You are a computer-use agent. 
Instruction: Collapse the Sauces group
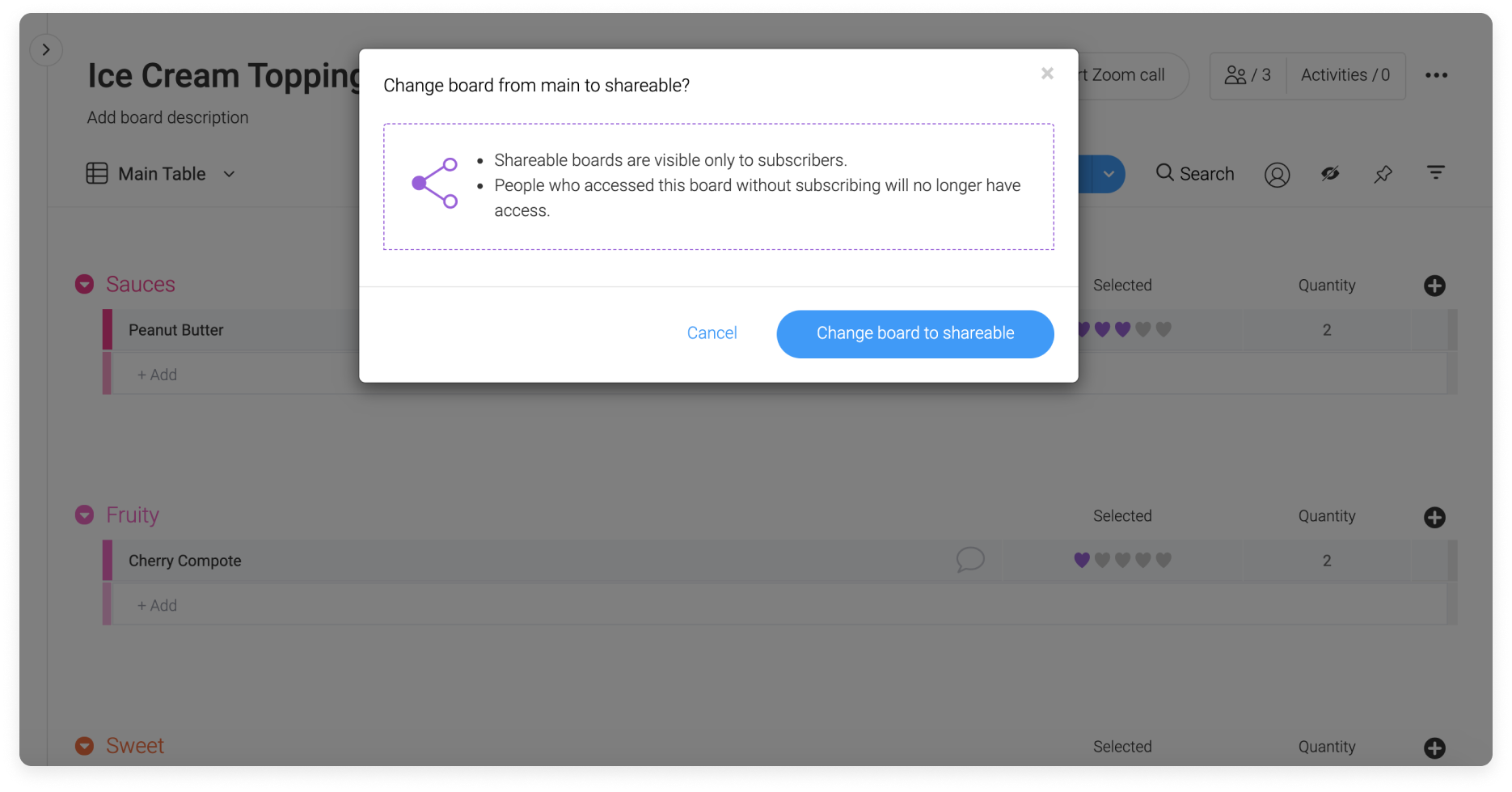(x=84, y=284)
